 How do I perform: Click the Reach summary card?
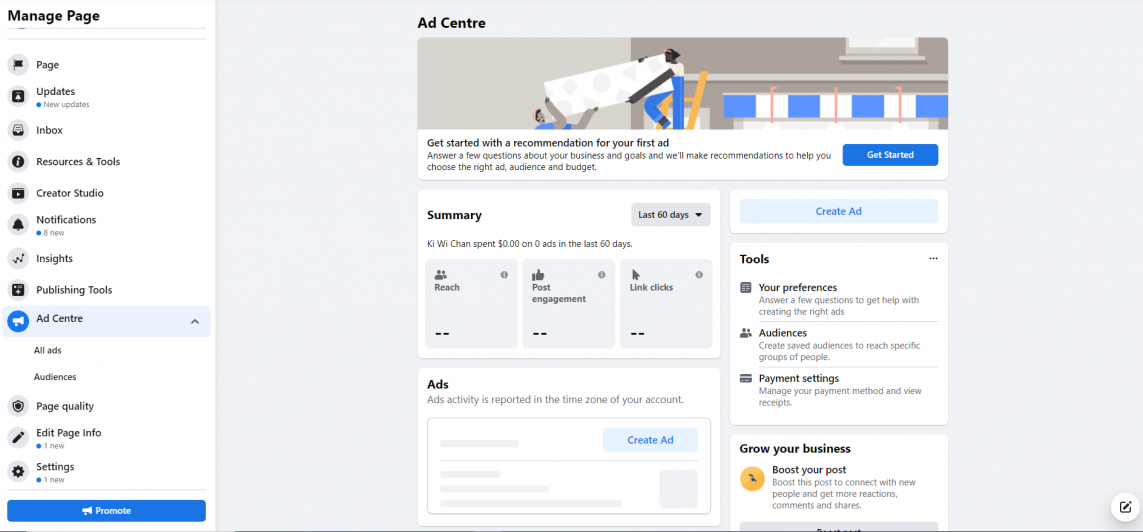(471, 304)
